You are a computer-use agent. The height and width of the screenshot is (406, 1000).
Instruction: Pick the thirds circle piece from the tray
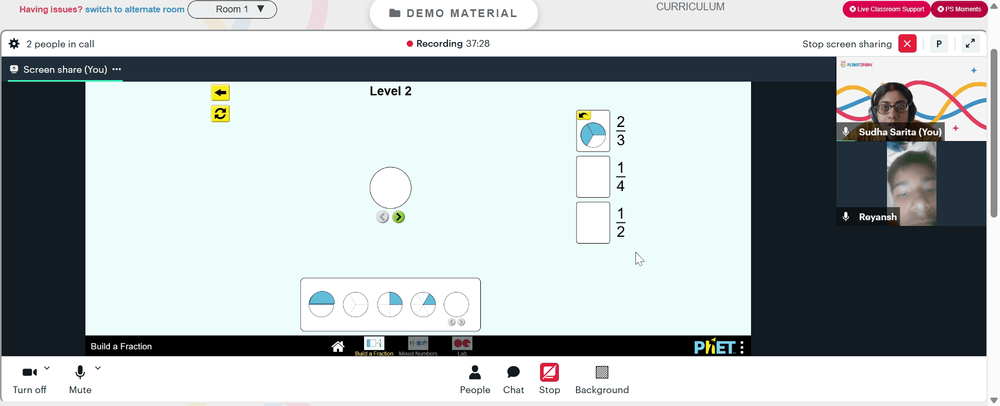pos(356,304)
